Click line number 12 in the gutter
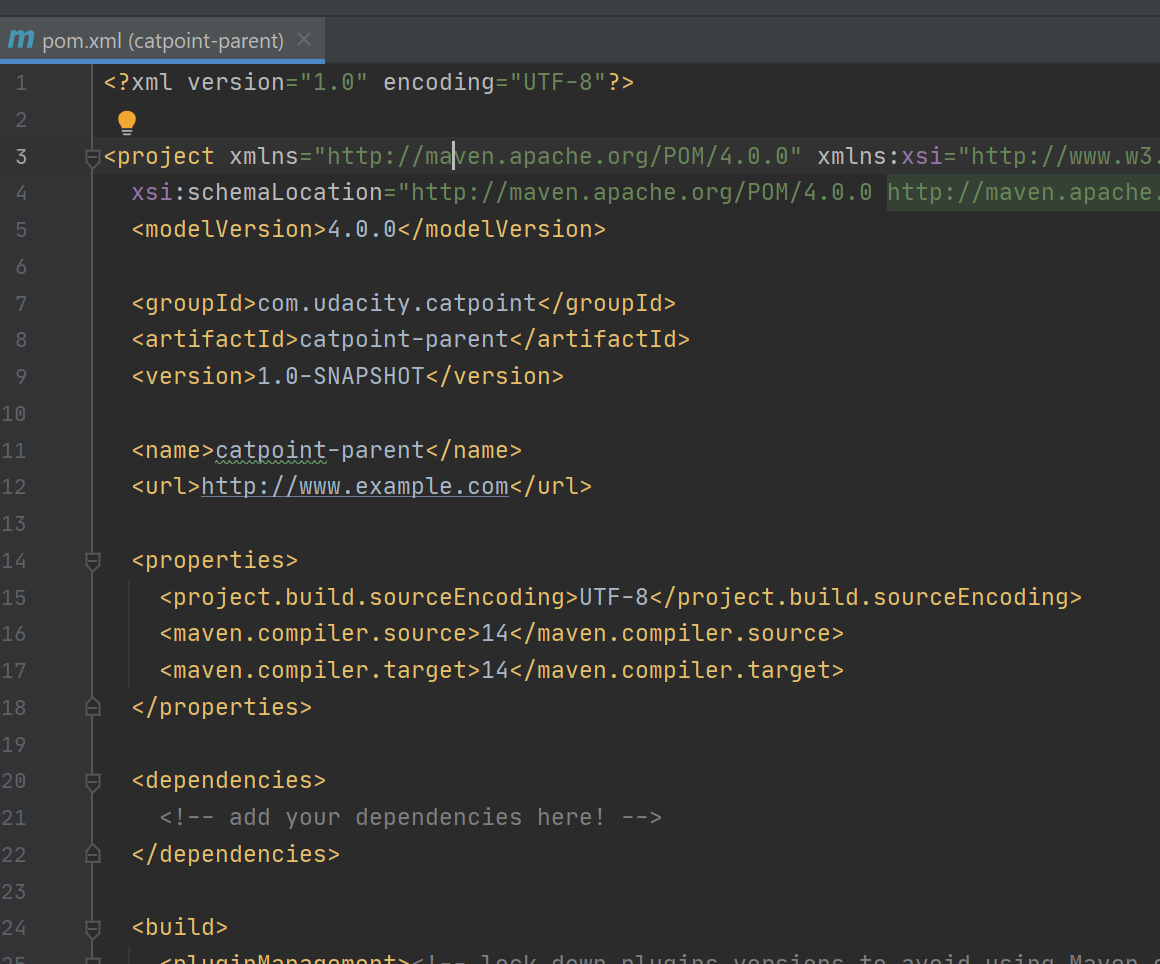1160x964 pixels. tap(14, 487)
